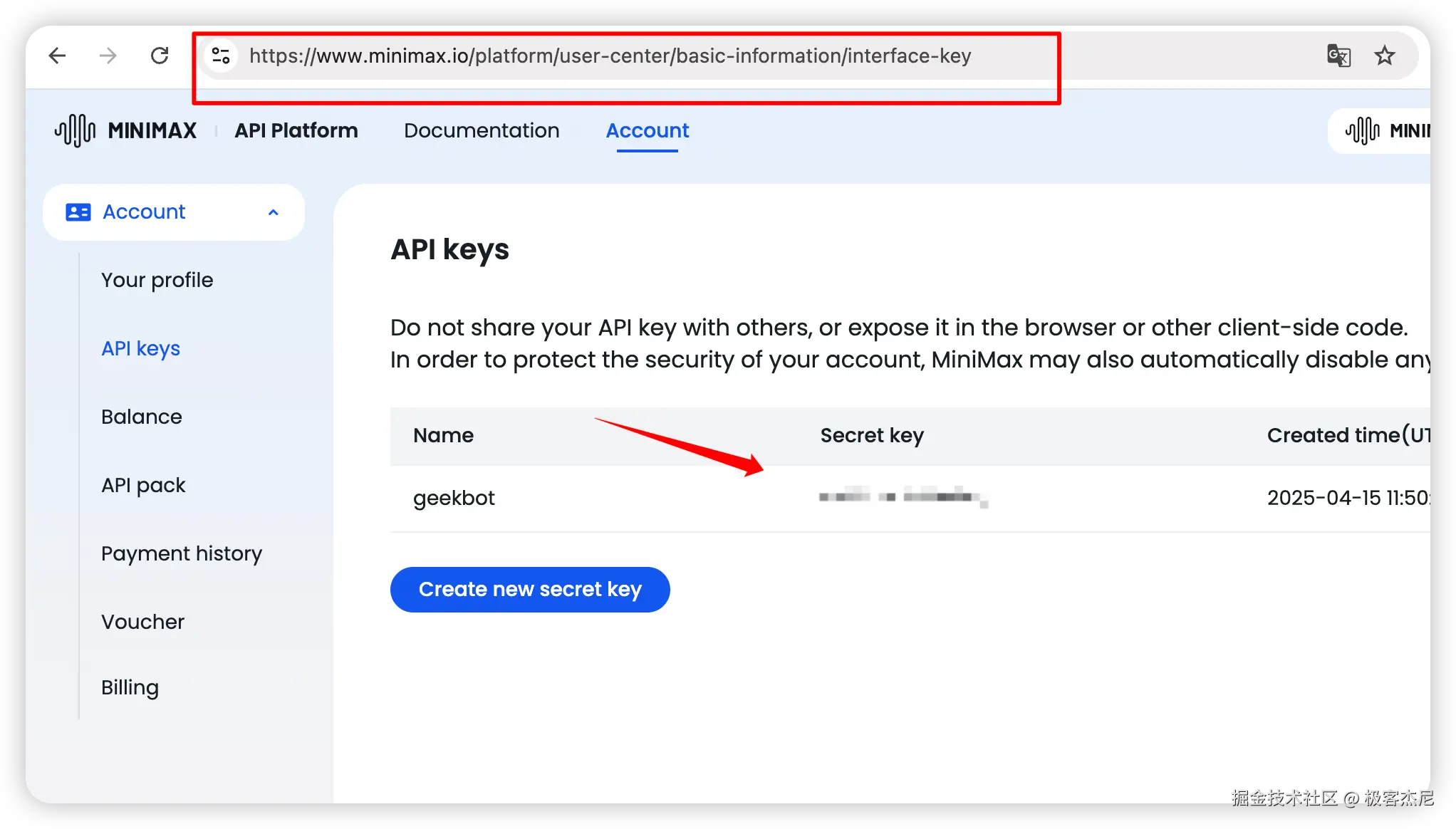Click the MiniMax waveform logo

[x=76, y=130]
